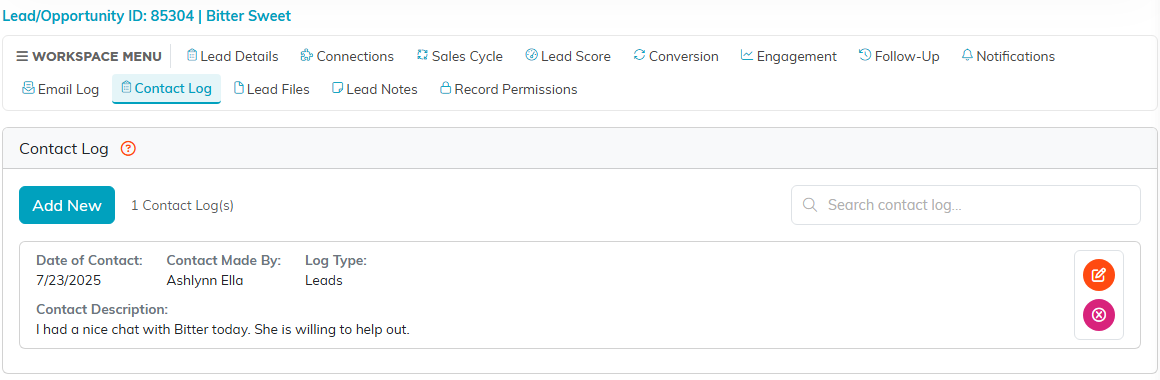This screenshot has height=380, width=1160.
Task: Focus the Search contact log field
Action: 965,205
